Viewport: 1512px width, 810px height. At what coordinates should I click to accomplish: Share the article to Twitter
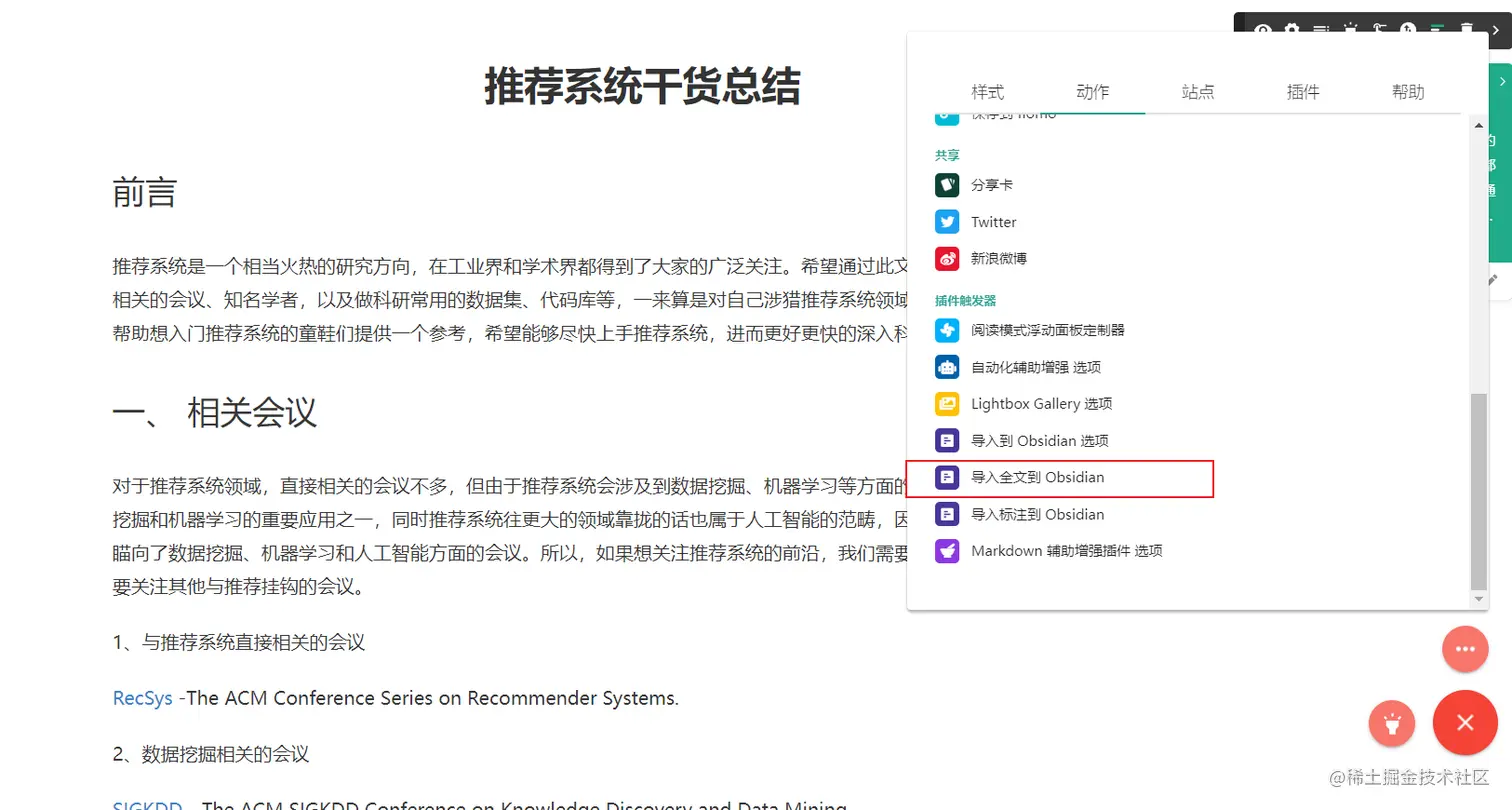coord(993,221)
